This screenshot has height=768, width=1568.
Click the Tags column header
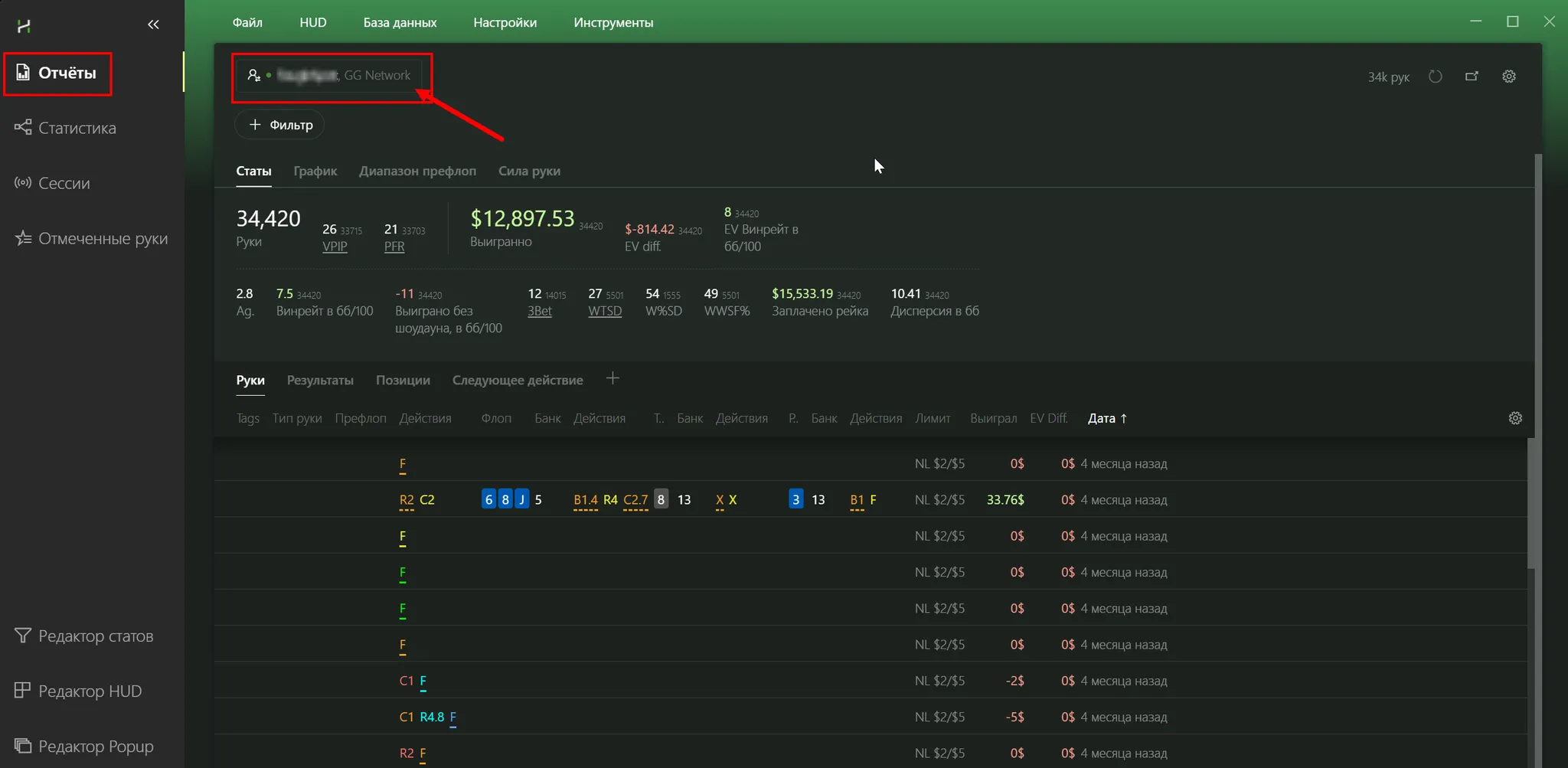(x=248, y=418)
